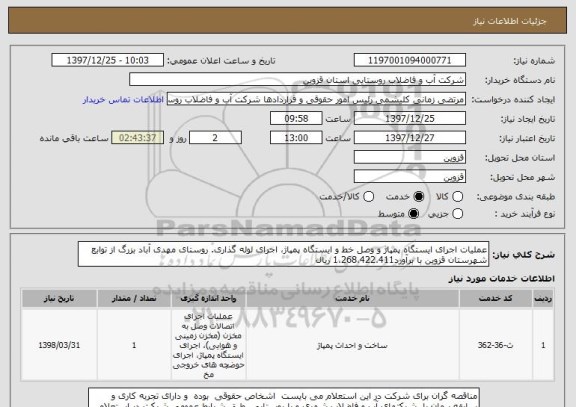Image resolution: width=576 pixels, height=407 pixels.
Task: Click the ردیف column header
Action: pyautogui.click(x=543, y=299)
